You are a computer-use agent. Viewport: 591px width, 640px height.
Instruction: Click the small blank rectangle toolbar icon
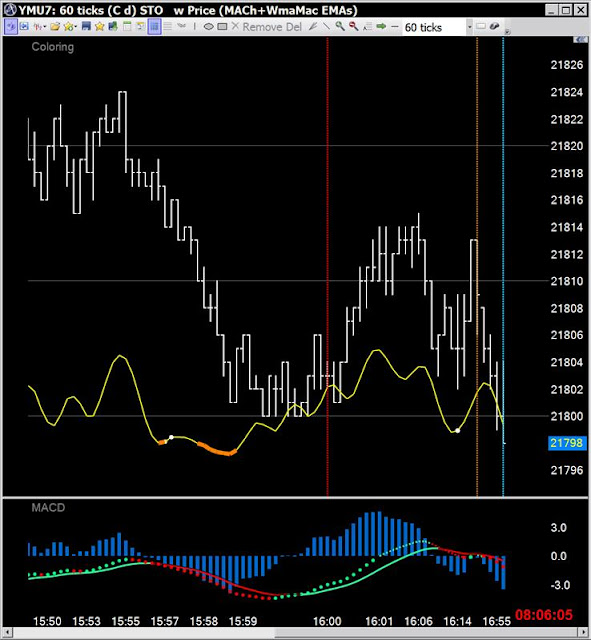[x=481, y=27]
